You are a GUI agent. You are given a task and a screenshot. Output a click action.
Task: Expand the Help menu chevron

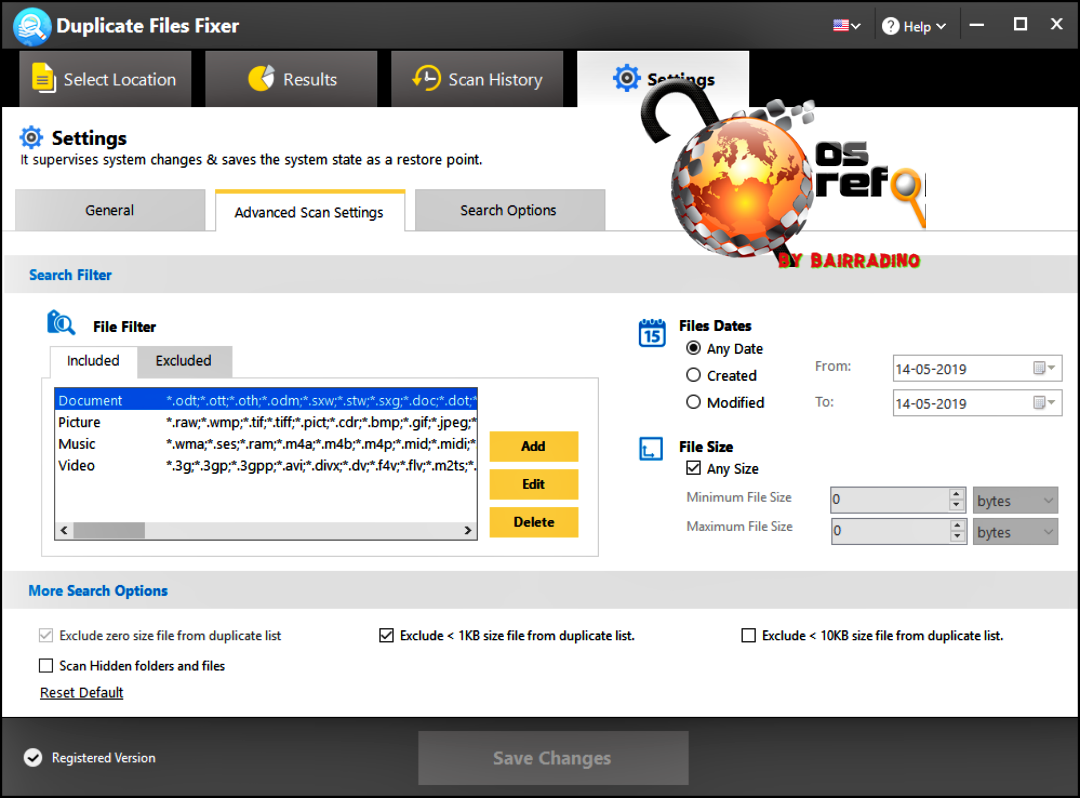click(941, 26)
